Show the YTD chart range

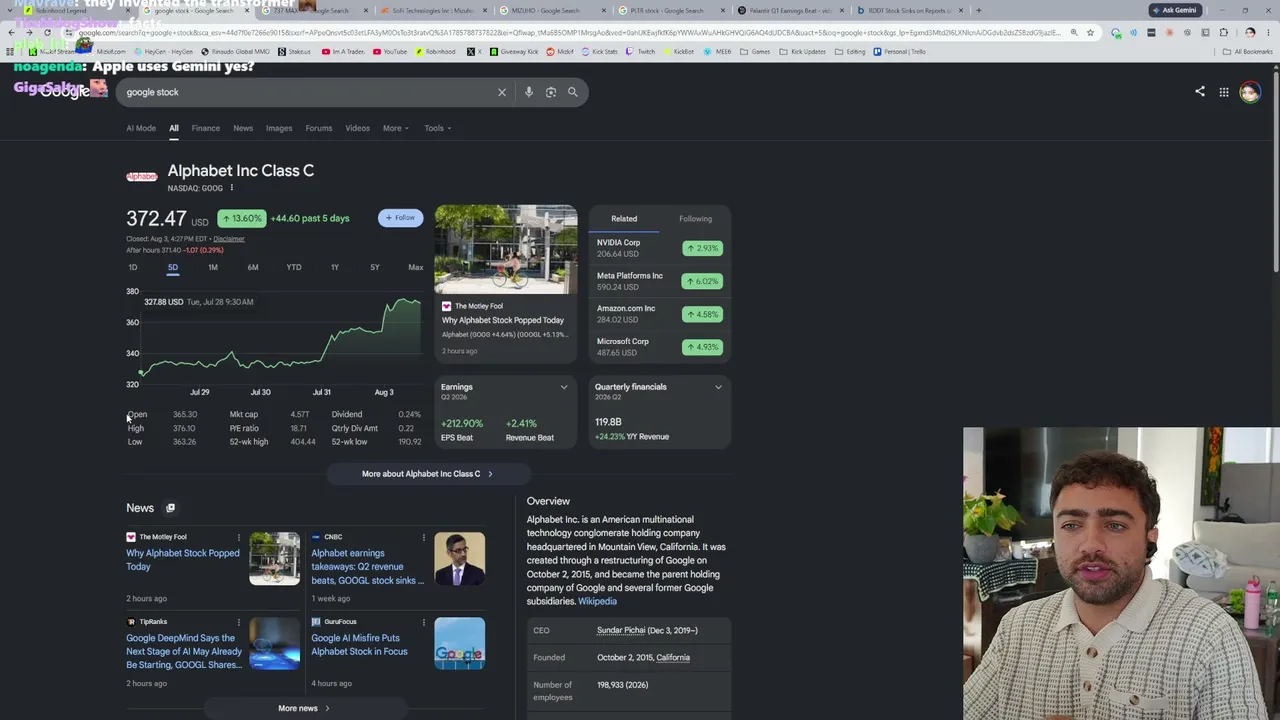(294, 267)
